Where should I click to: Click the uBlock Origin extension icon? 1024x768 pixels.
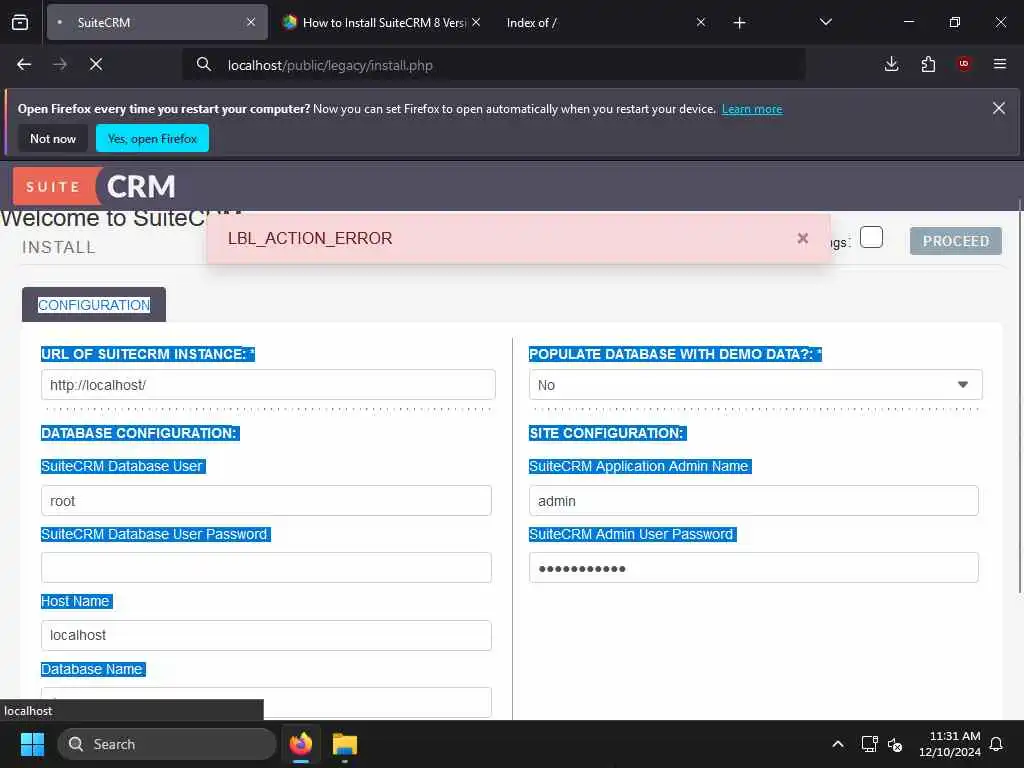(x=964, y=64)
